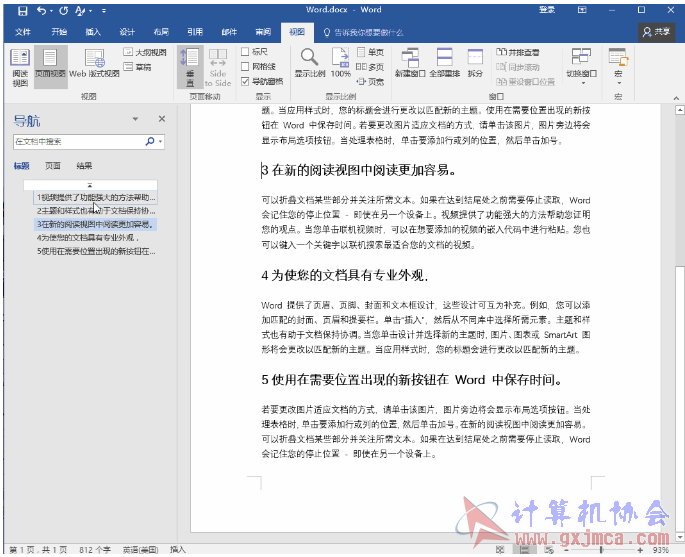The image size is (685, 557).
Task: Open the 审阅 review tab
Action: point(263,32)
